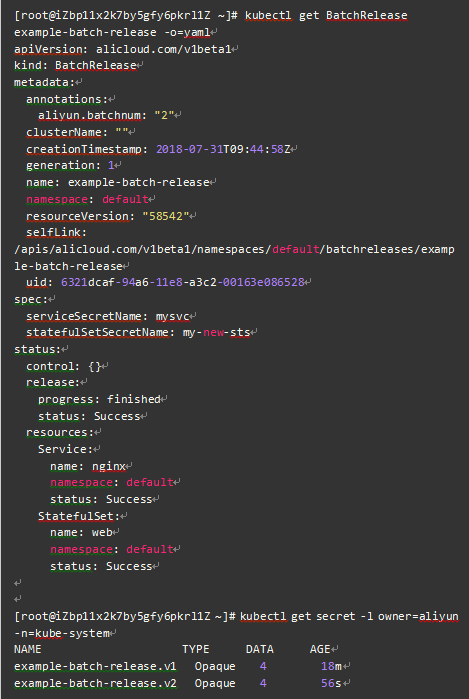This screenshot has height=699, width=469.
Task: Click the 'resources:' key
Action: coord(60,432)
